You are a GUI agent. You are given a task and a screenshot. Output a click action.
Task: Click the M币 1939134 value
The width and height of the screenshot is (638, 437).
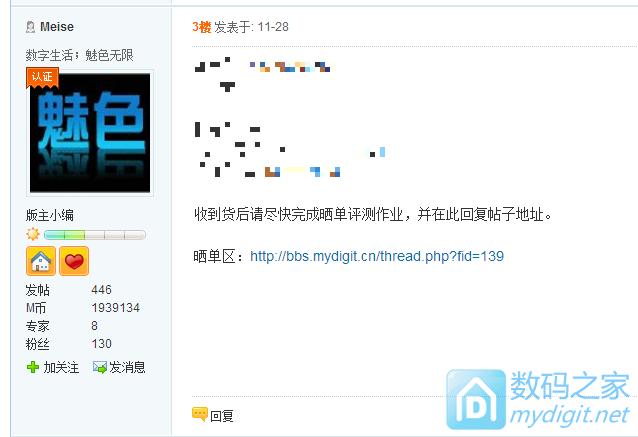[x=116, y=308]
